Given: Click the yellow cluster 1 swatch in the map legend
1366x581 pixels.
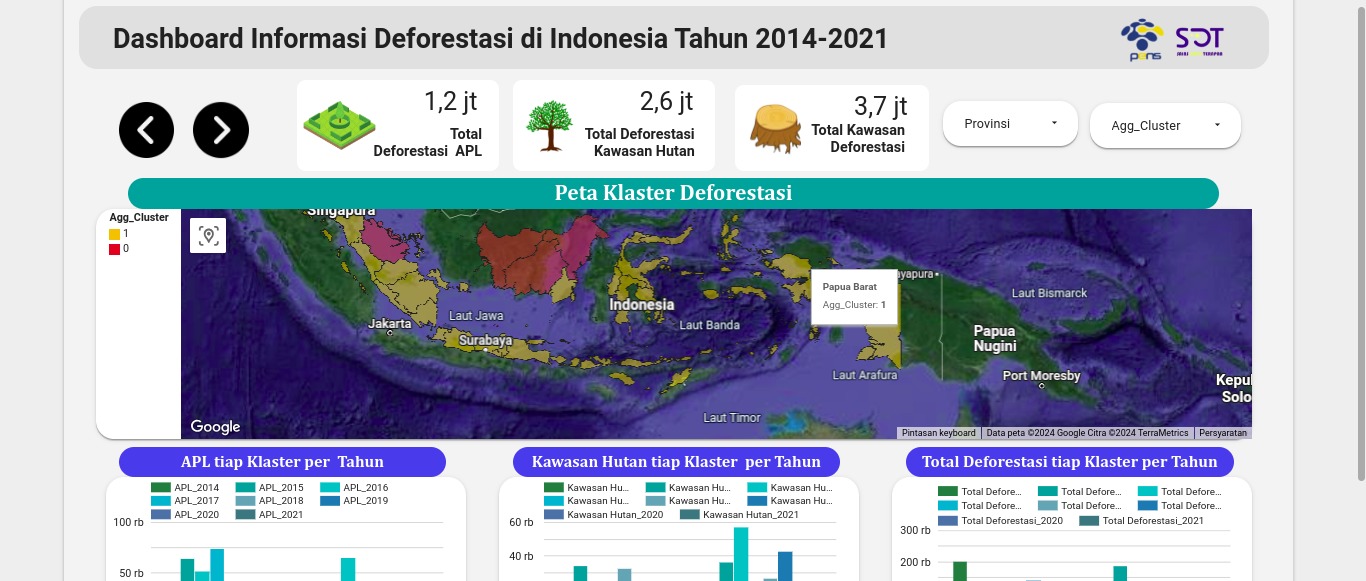Looking at the screenshot, I should 113,234.
